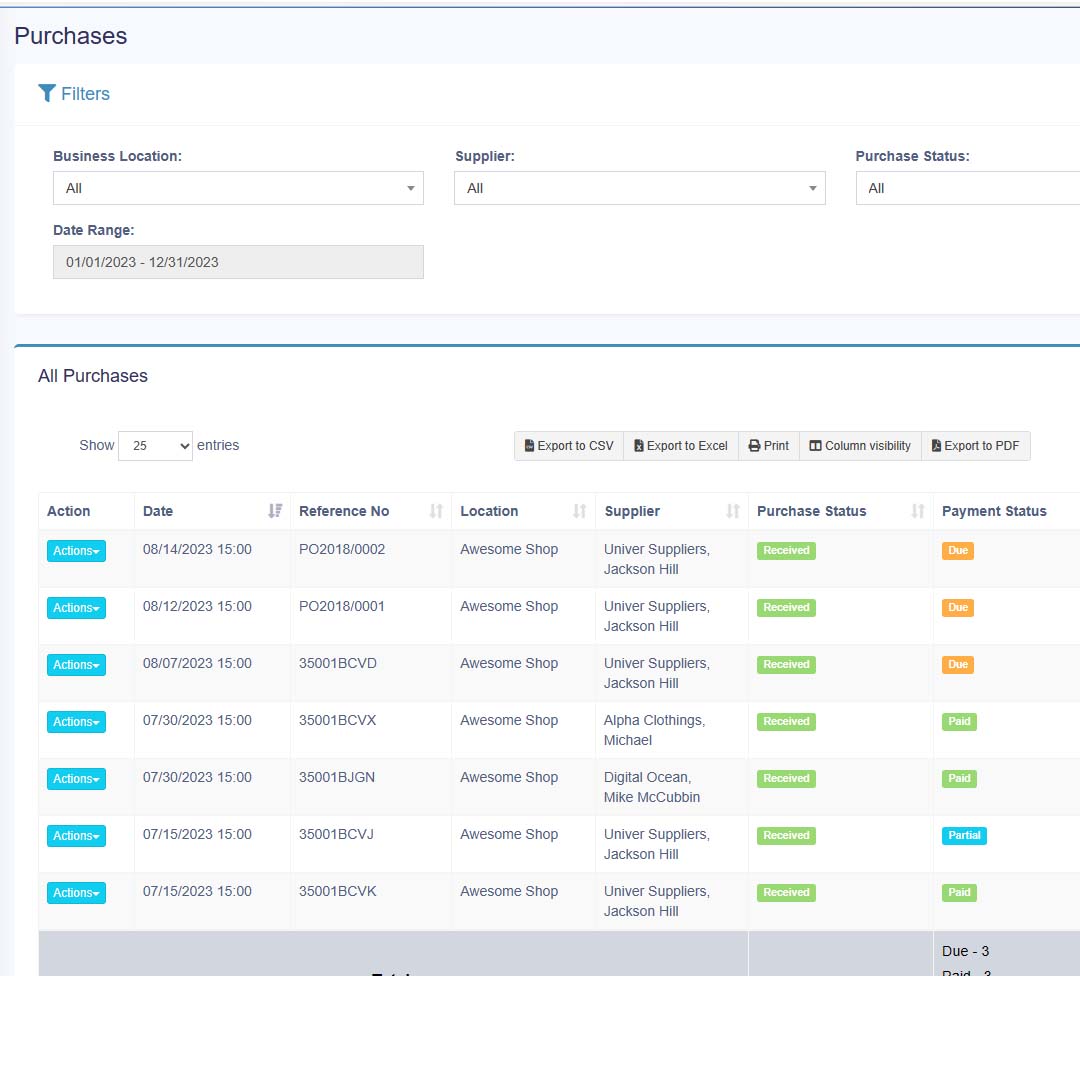
Task: Open Actions menu for PO2018/0002
Action: pyautogui.click(x=76, y=551)
